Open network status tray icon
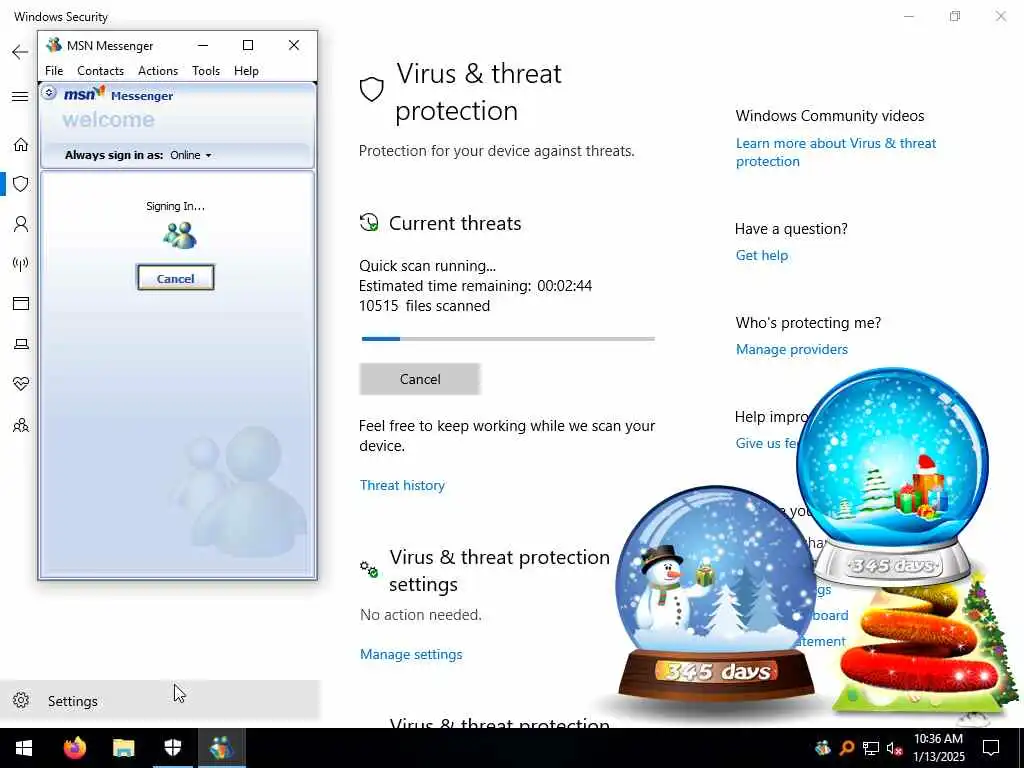Viewport: 1024px width, 768px height. [x=871, y=748]
